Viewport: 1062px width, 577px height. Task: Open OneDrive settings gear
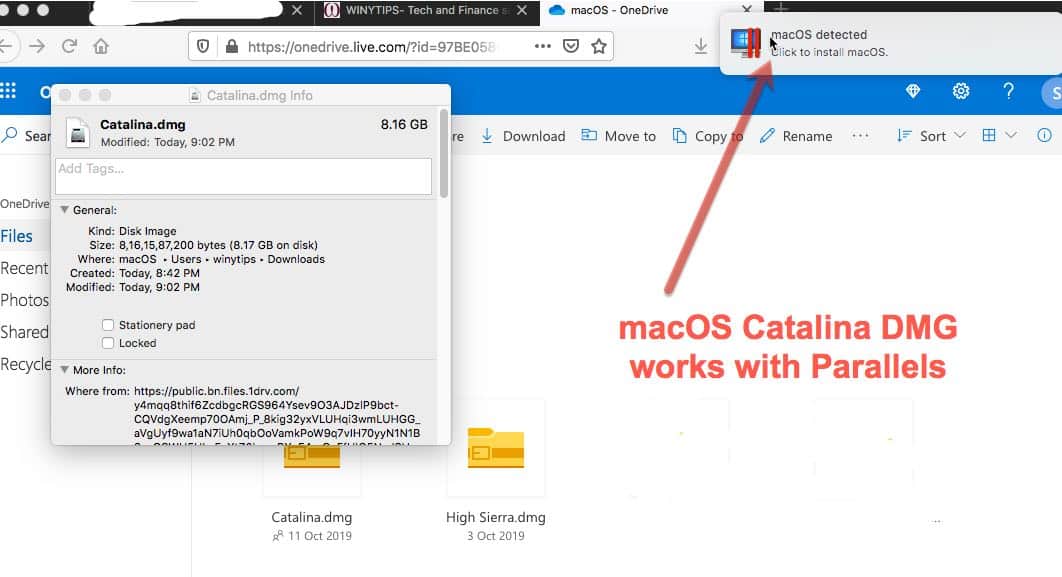[x=960, y=91]
